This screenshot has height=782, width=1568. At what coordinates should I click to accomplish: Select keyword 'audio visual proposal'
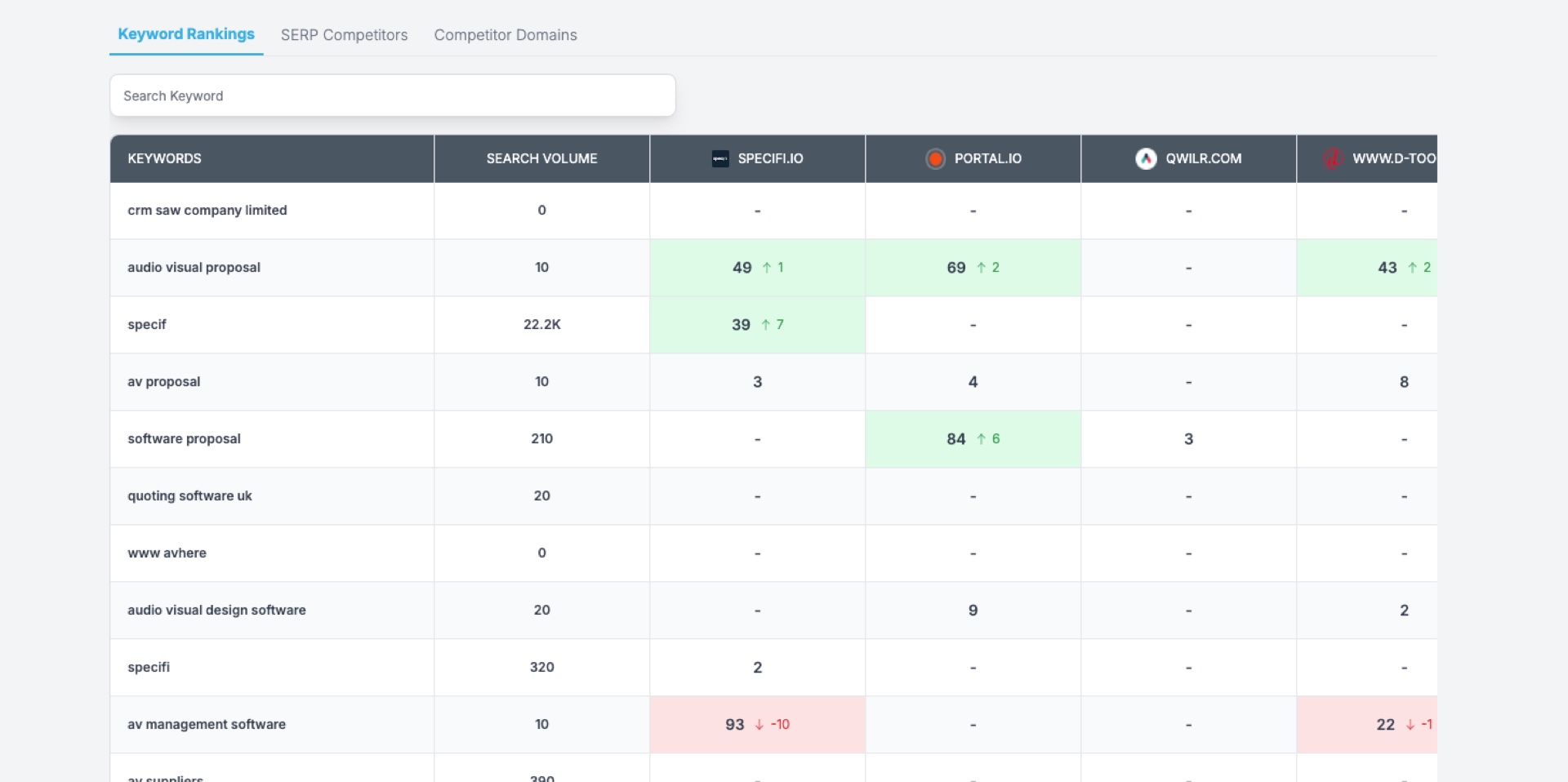[194, 267]
